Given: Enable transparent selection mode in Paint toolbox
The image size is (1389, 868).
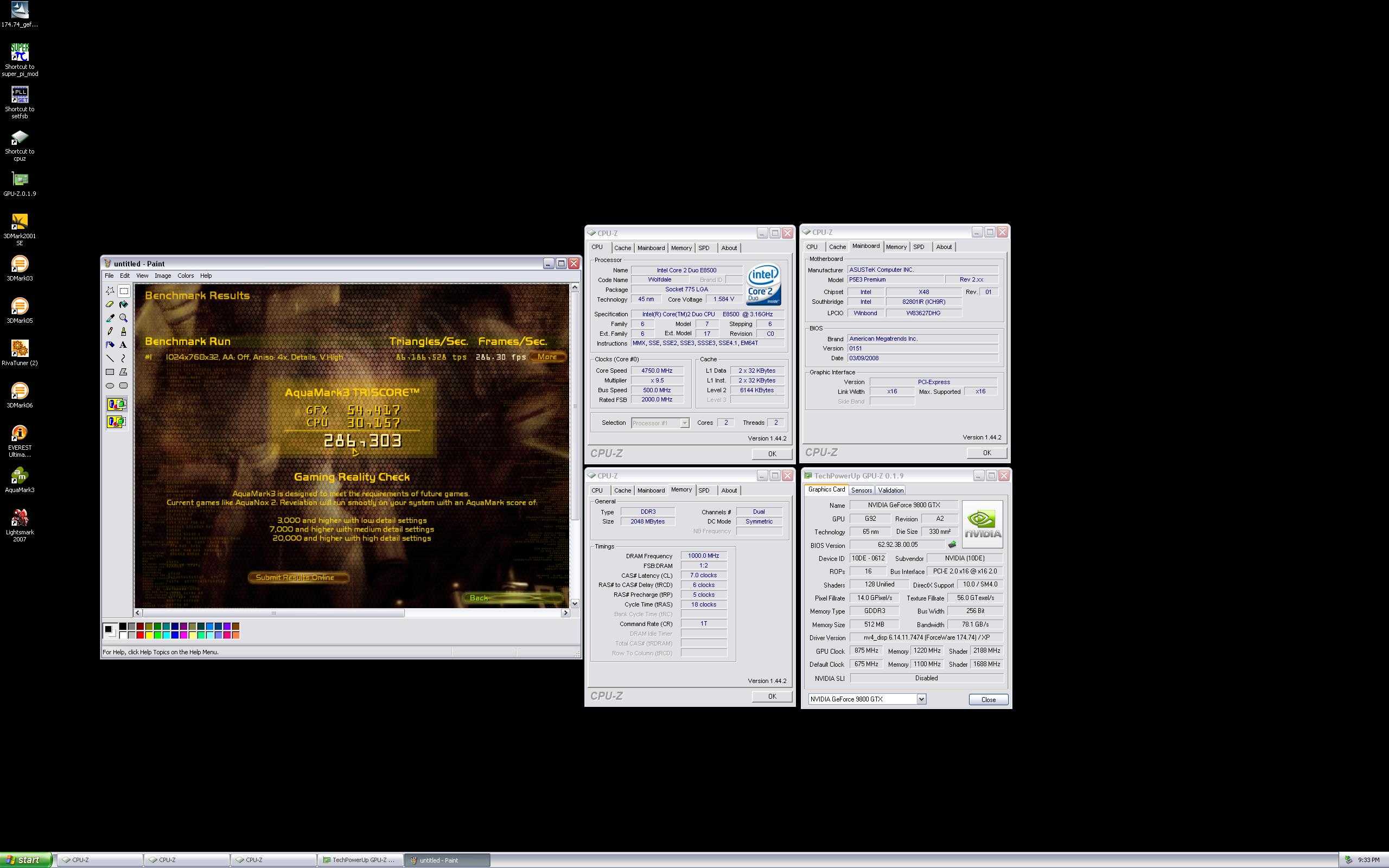Looking at the screenshot, I should tap(117, 422).
